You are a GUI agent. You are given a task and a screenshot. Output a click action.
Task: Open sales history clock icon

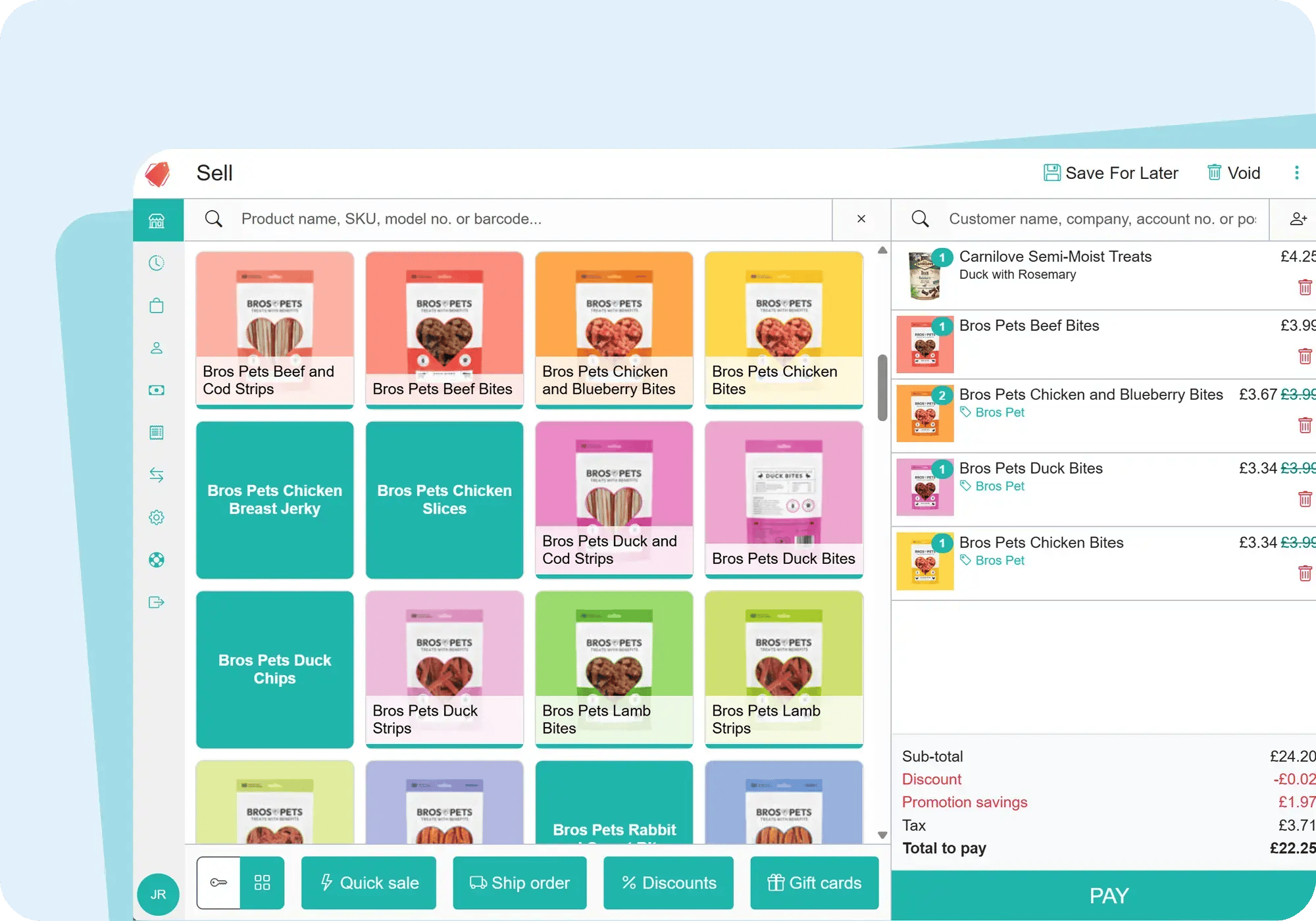[x=157, y=263]
